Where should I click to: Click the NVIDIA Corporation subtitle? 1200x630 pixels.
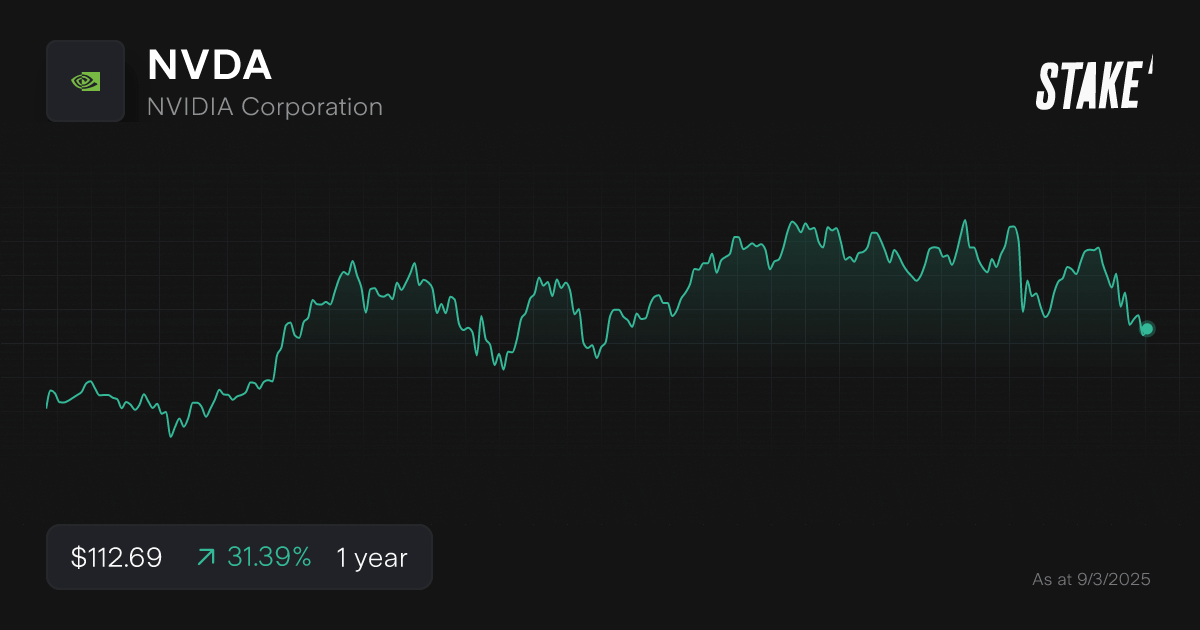(265, 106)
